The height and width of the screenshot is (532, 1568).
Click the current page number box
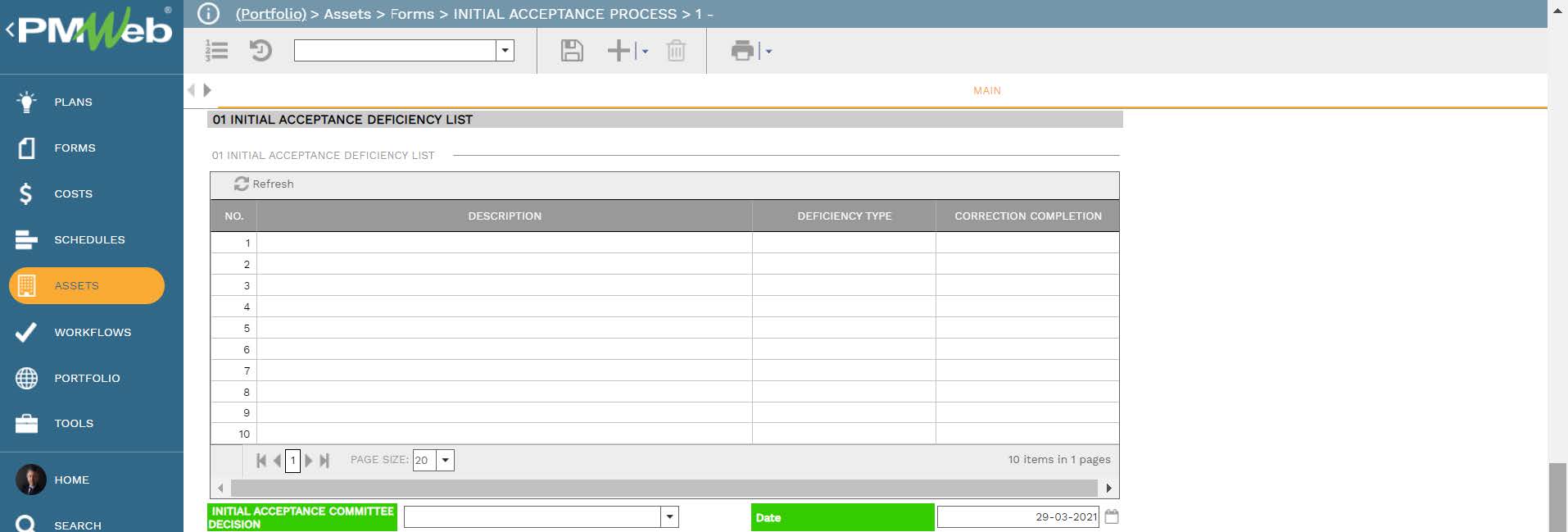tap(292, 461)
